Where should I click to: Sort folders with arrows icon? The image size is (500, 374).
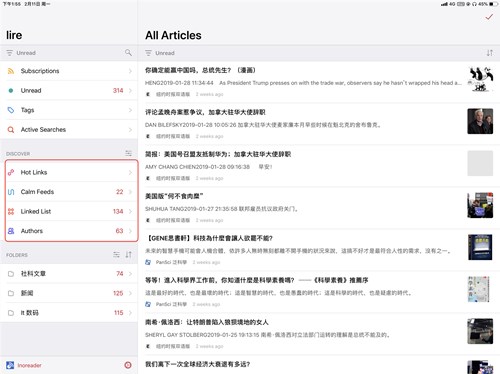[128, 255]
